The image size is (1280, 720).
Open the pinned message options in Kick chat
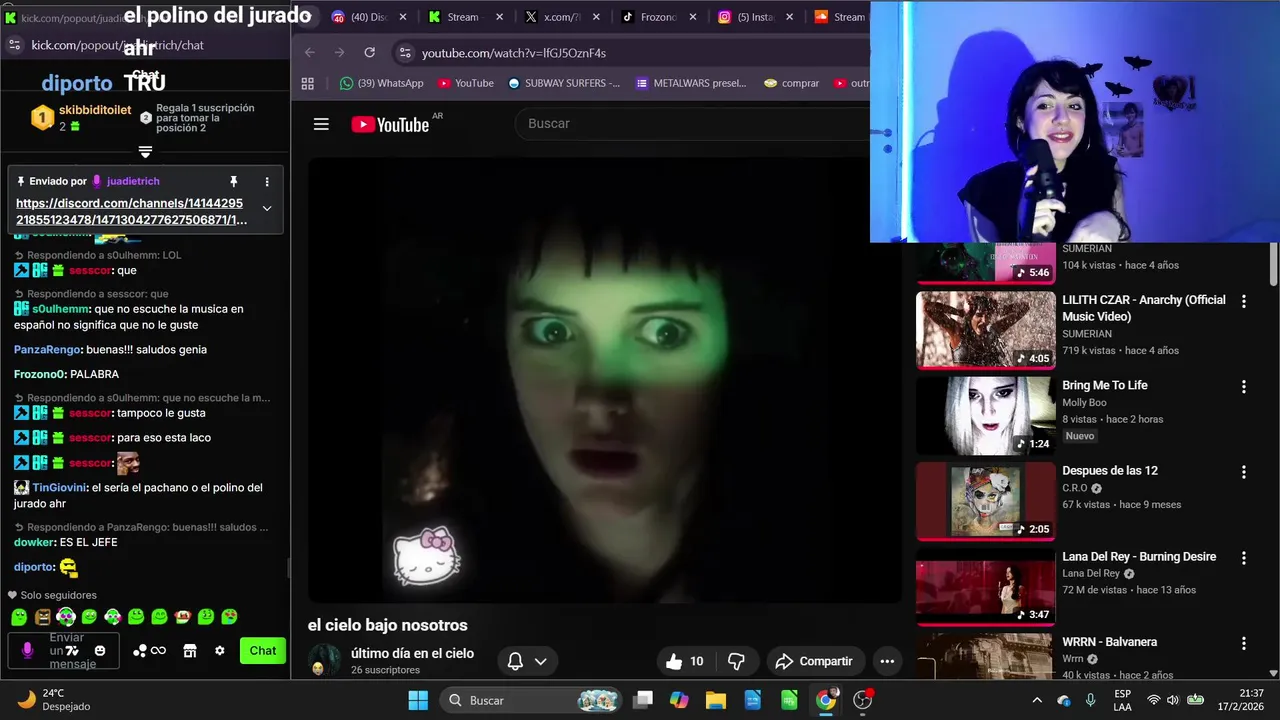[x=267, y=181]
